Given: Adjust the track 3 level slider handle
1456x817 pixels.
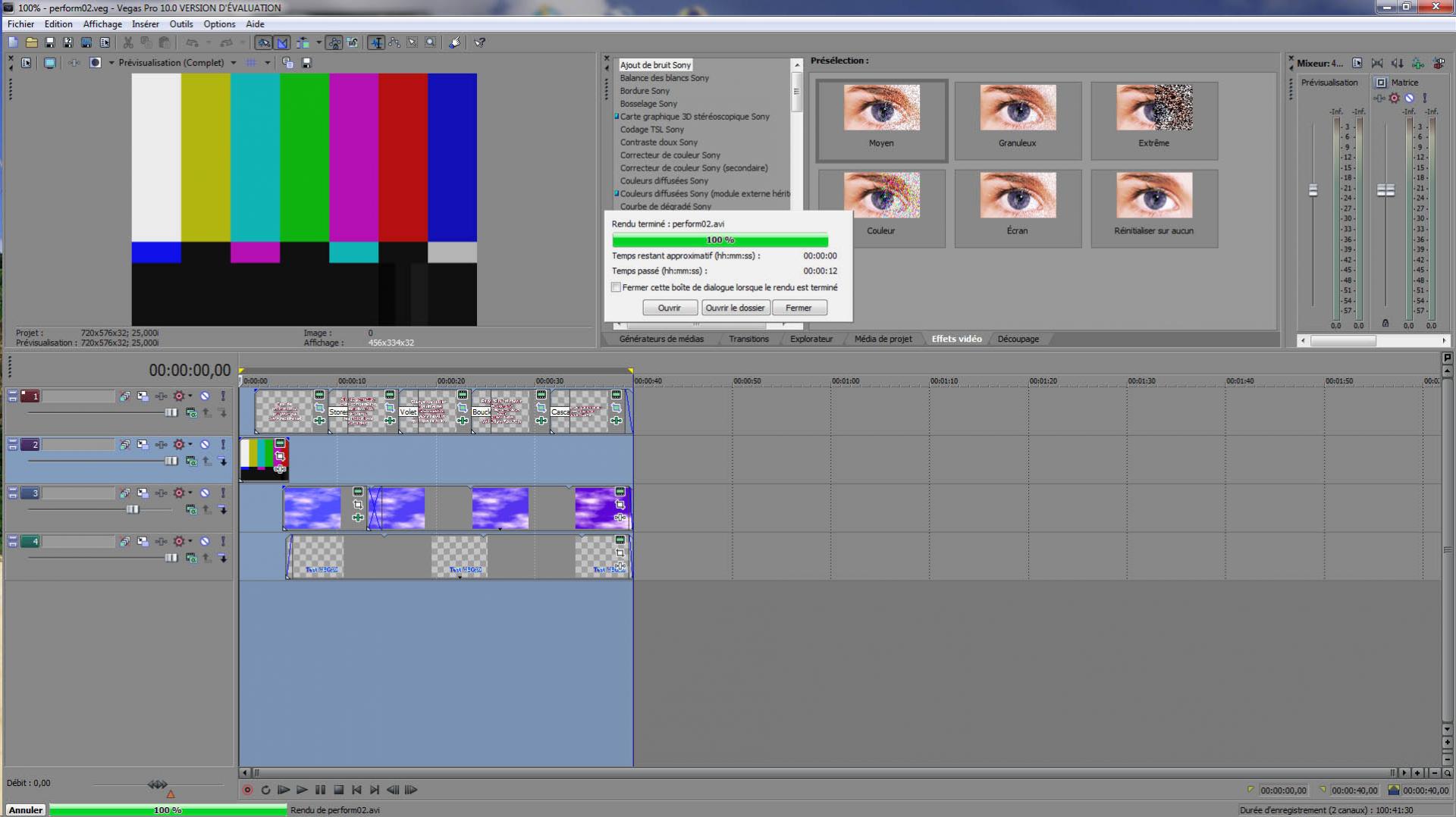Looking at the screenshot, I should (x=133, y=510).
